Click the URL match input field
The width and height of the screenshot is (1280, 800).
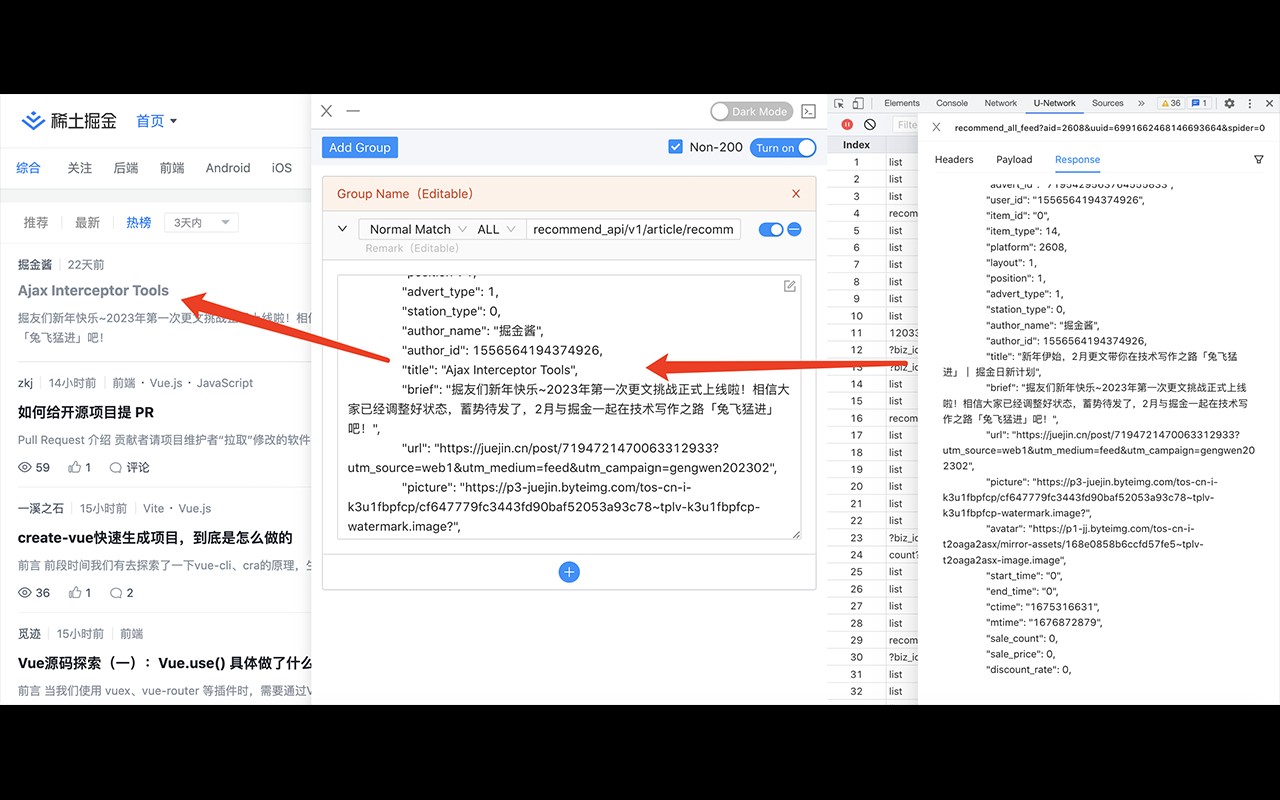633,229
